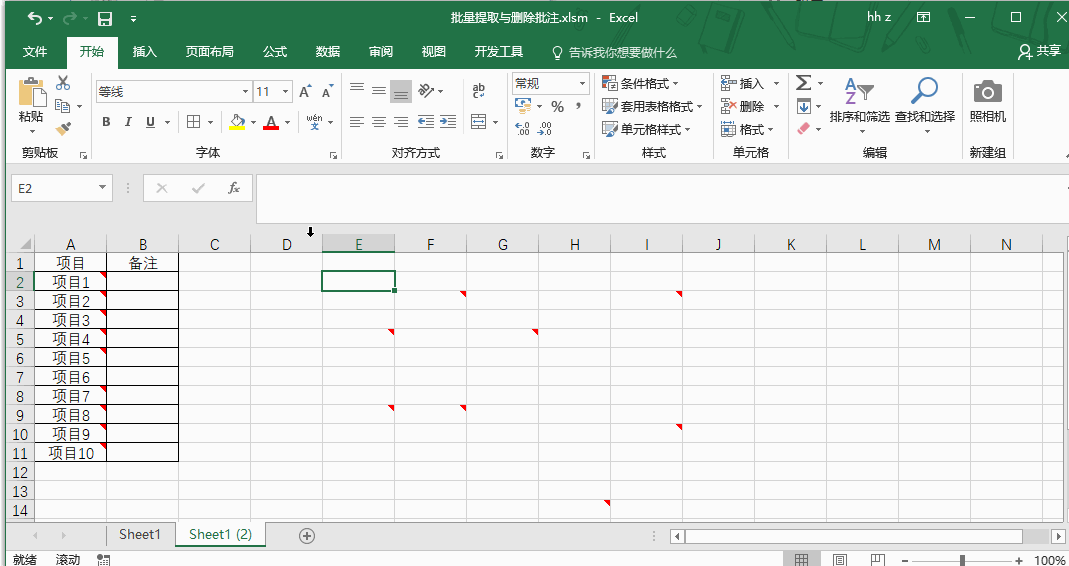The image size is (1069, 566).
Task: Toggle bold formatting
Action: (x=106, y=122)
